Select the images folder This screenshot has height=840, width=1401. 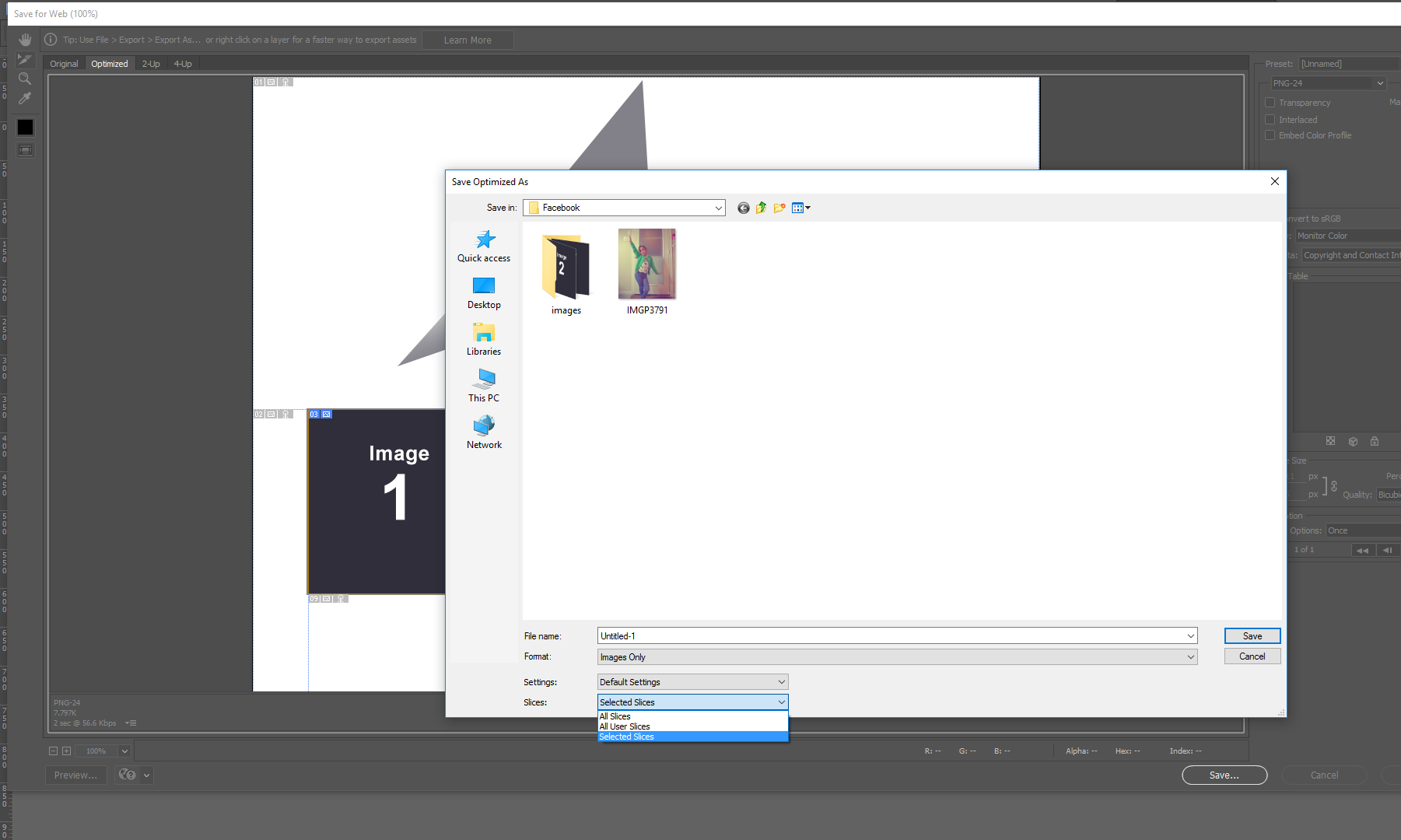(566, 273)
